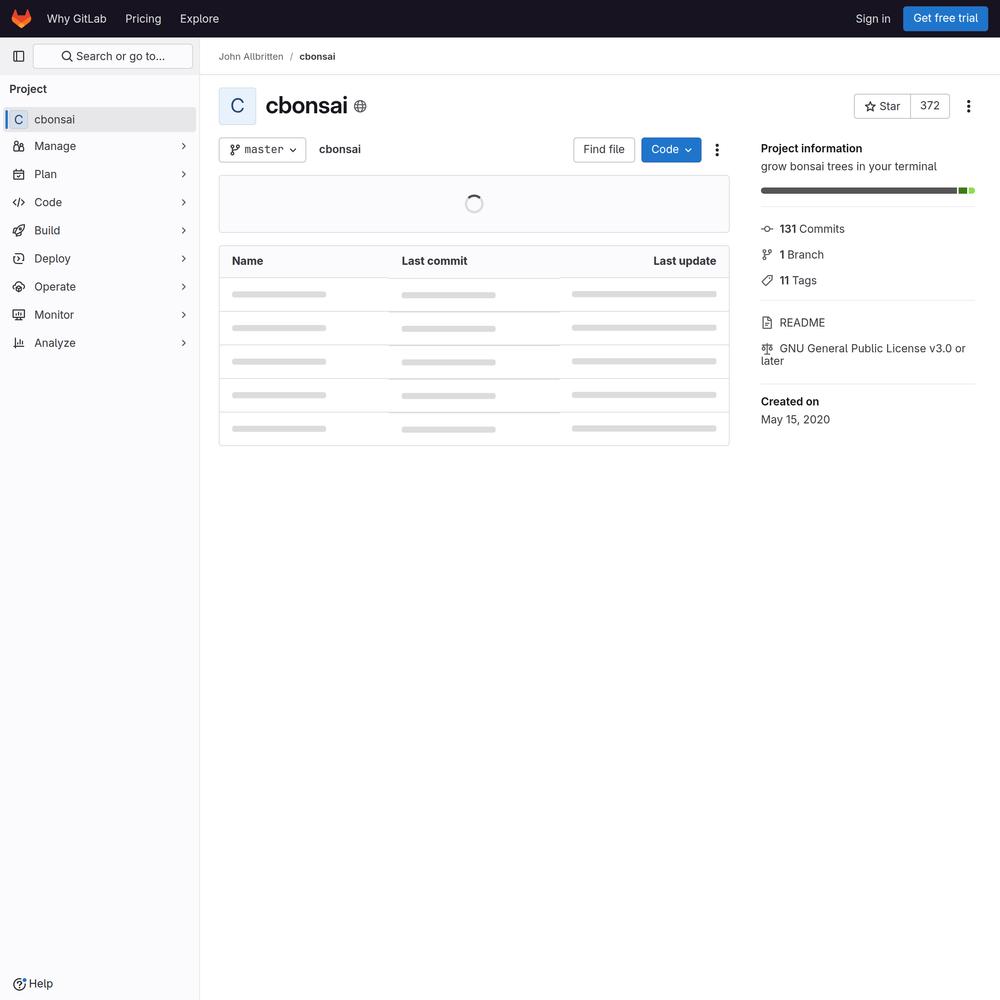Click the 'Created on' label
This screenshot has height=1000, width=1000.
pyautogui.click(x=790, y=401)
